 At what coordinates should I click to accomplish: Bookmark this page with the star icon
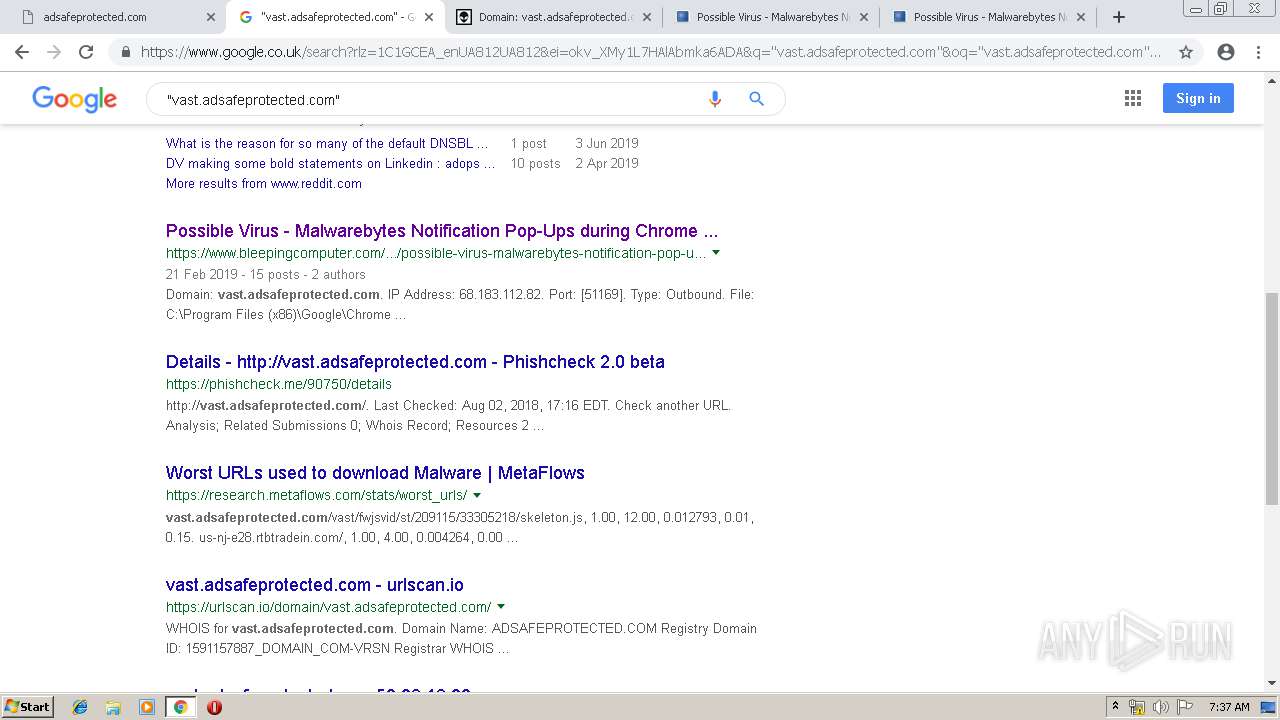(x=1186, y=52)
